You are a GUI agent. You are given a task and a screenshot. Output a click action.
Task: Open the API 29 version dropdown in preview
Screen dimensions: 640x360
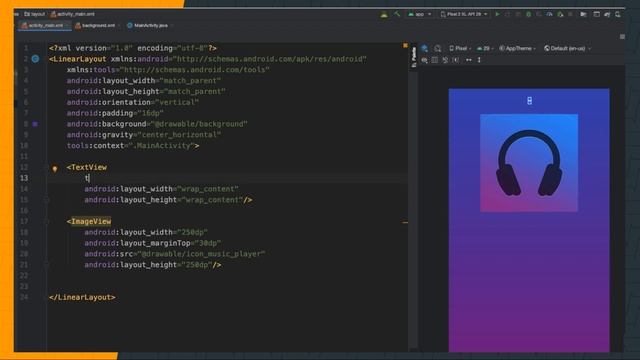[485, 48]
